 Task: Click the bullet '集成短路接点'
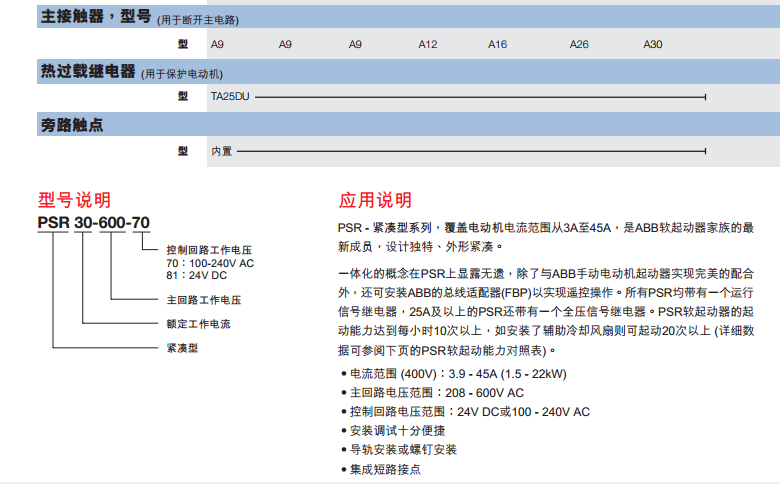pyautogui.click(x=381, y=469)
